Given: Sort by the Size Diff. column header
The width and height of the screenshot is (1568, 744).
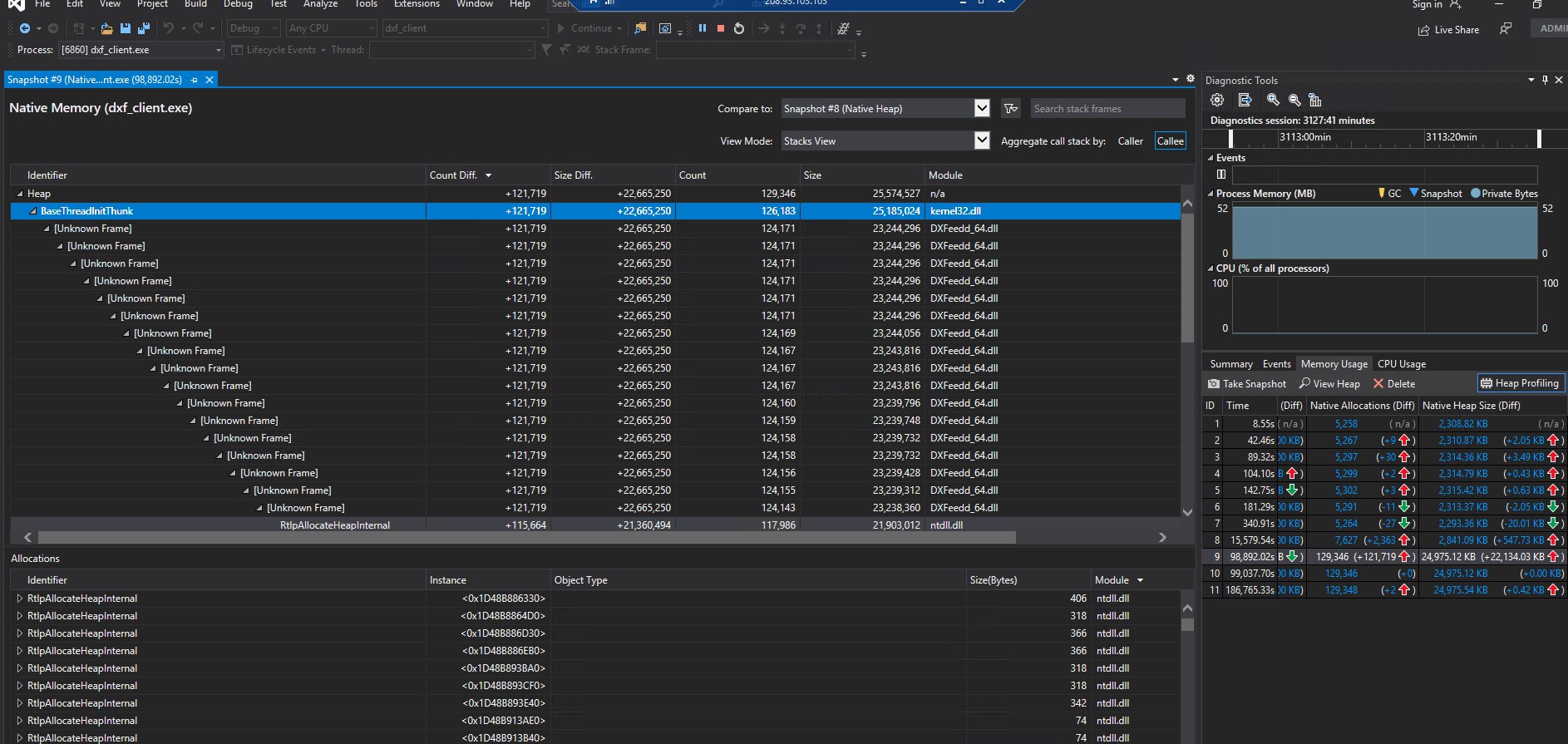Looking at the screenshot, I should (x=613, y=175).
